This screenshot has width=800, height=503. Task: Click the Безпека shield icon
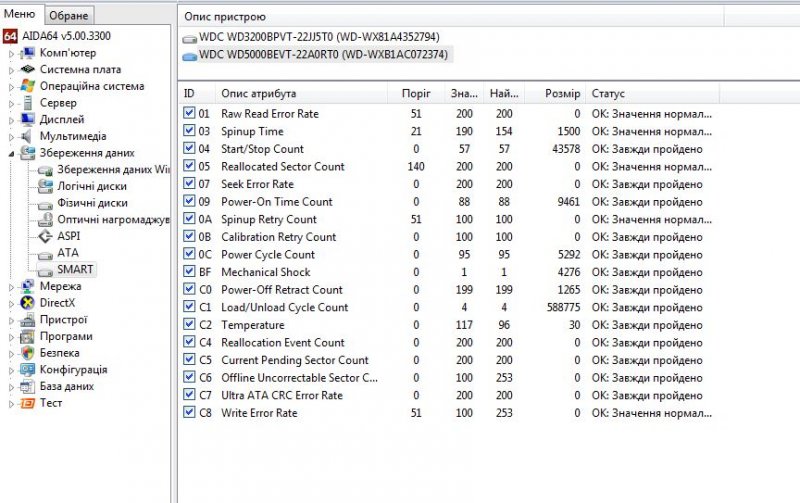[29, 353]
